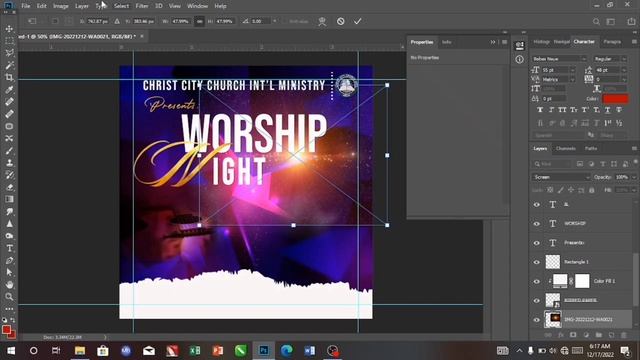
Task: Open the Image menu
Action: coord(60,6)
